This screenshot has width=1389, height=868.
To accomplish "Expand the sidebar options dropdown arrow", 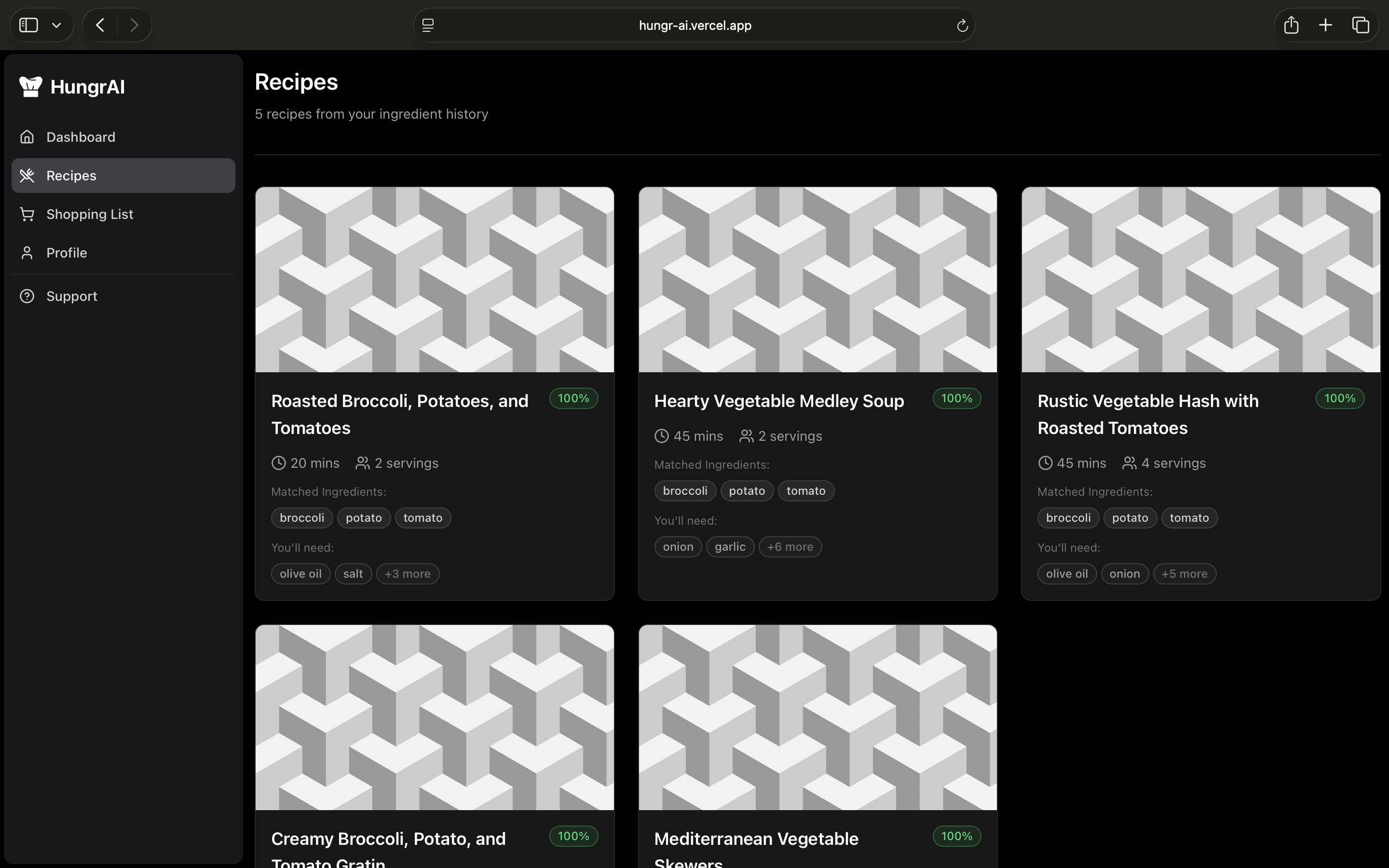I will pos(56,25).
